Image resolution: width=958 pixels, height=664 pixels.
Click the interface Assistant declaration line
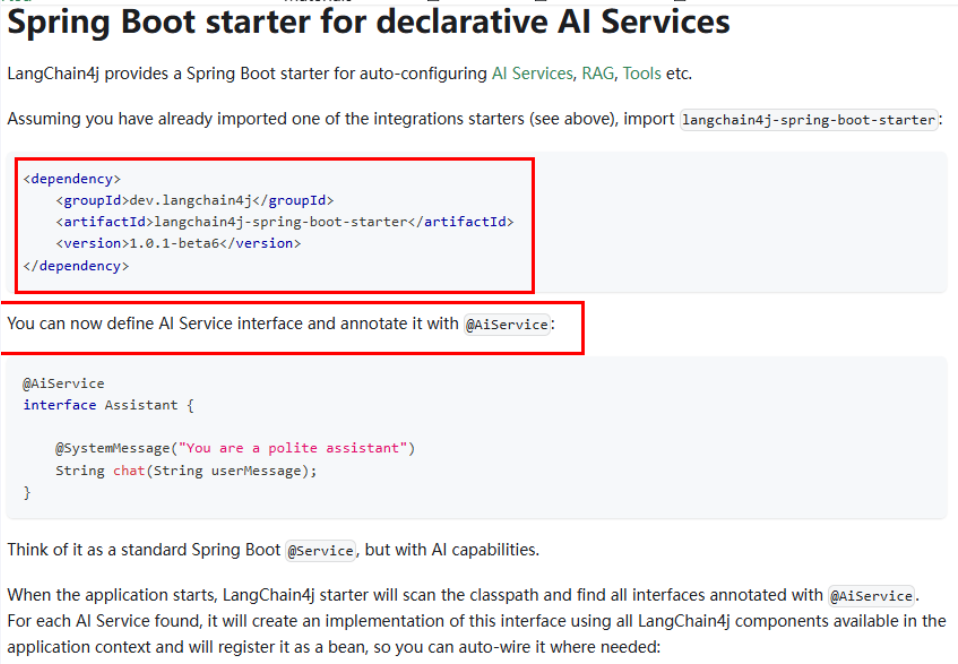point(109,405)
